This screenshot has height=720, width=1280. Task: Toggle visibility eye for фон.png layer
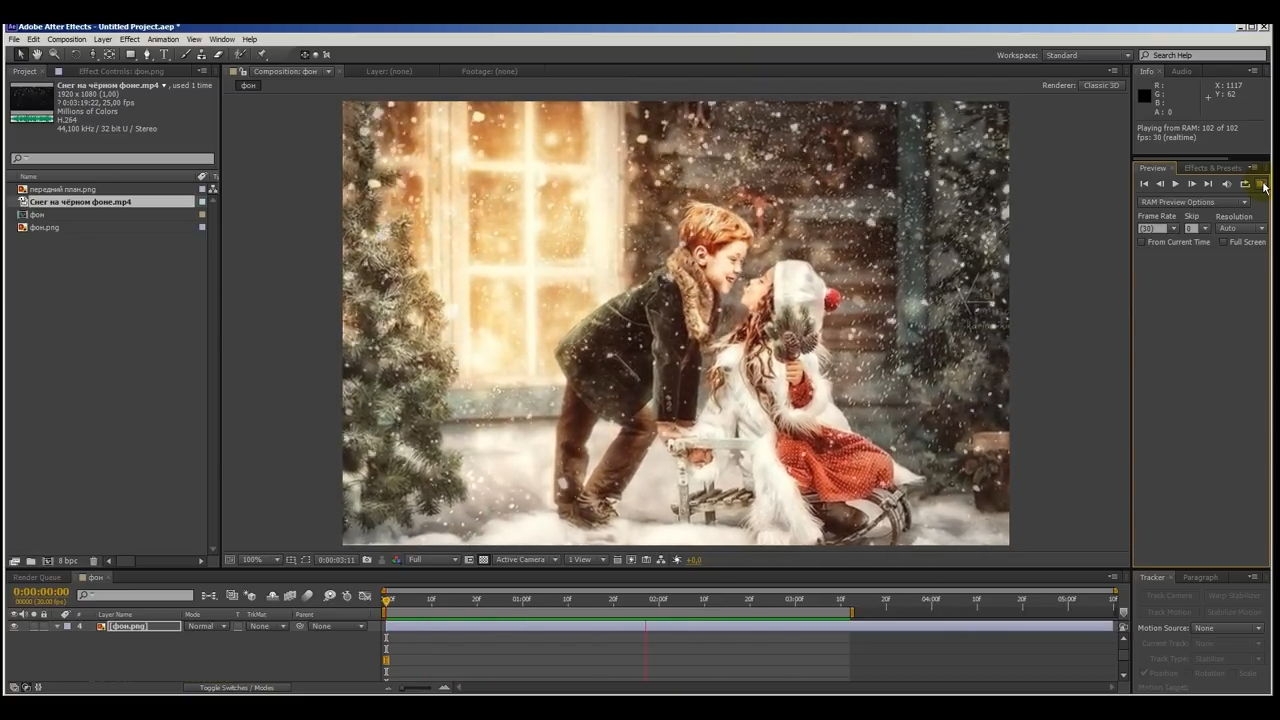tap(14, 627)
